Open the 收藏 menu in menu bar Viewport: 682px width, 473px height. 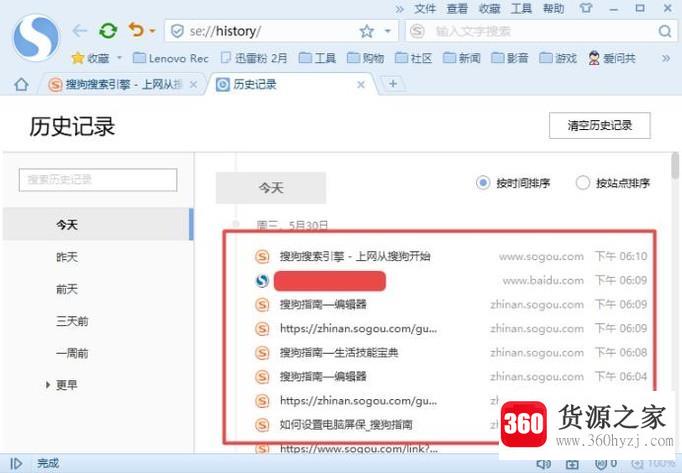(489, 8)
